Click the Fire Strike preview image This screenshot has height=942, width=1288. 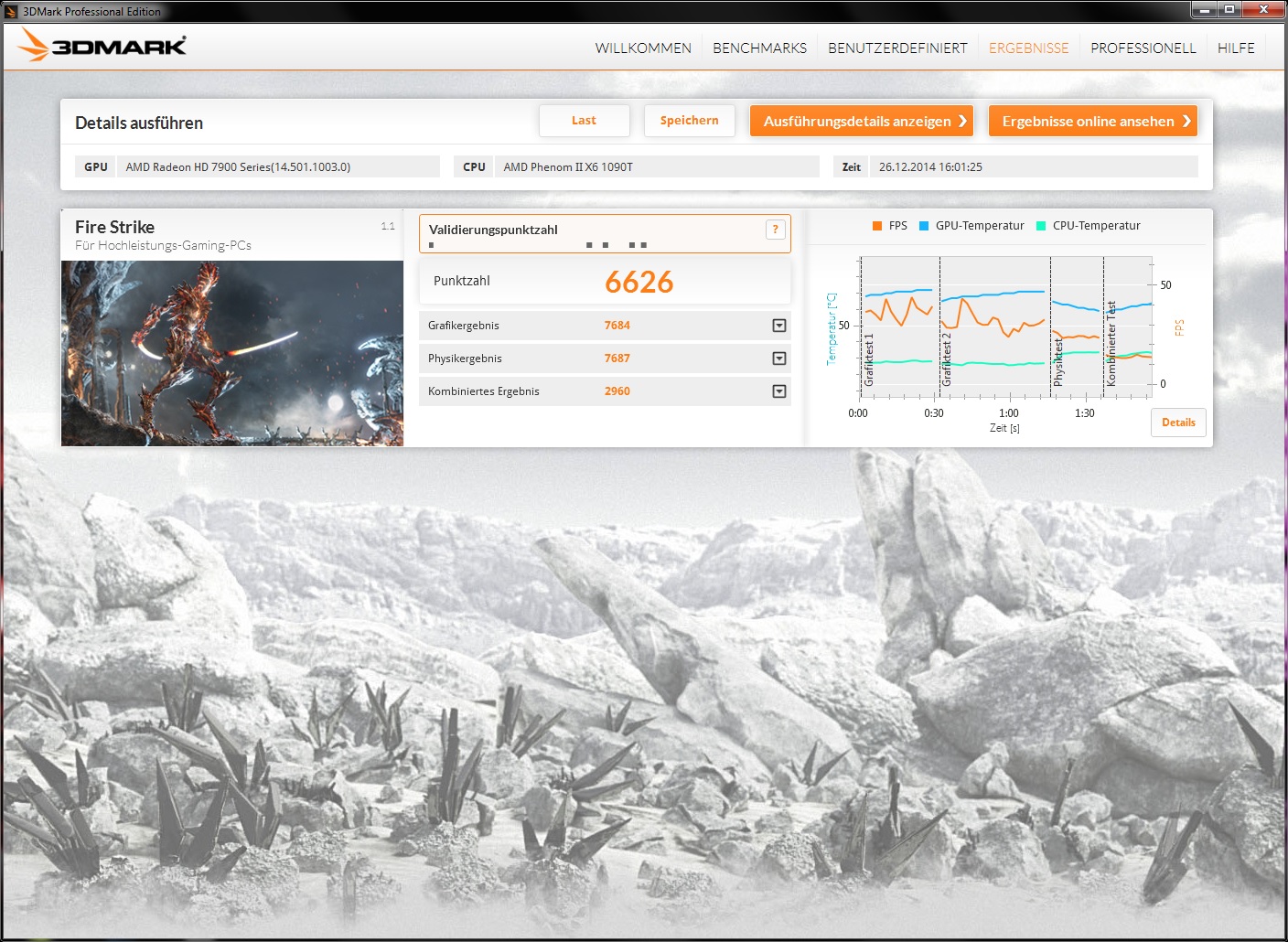(232, 353)
